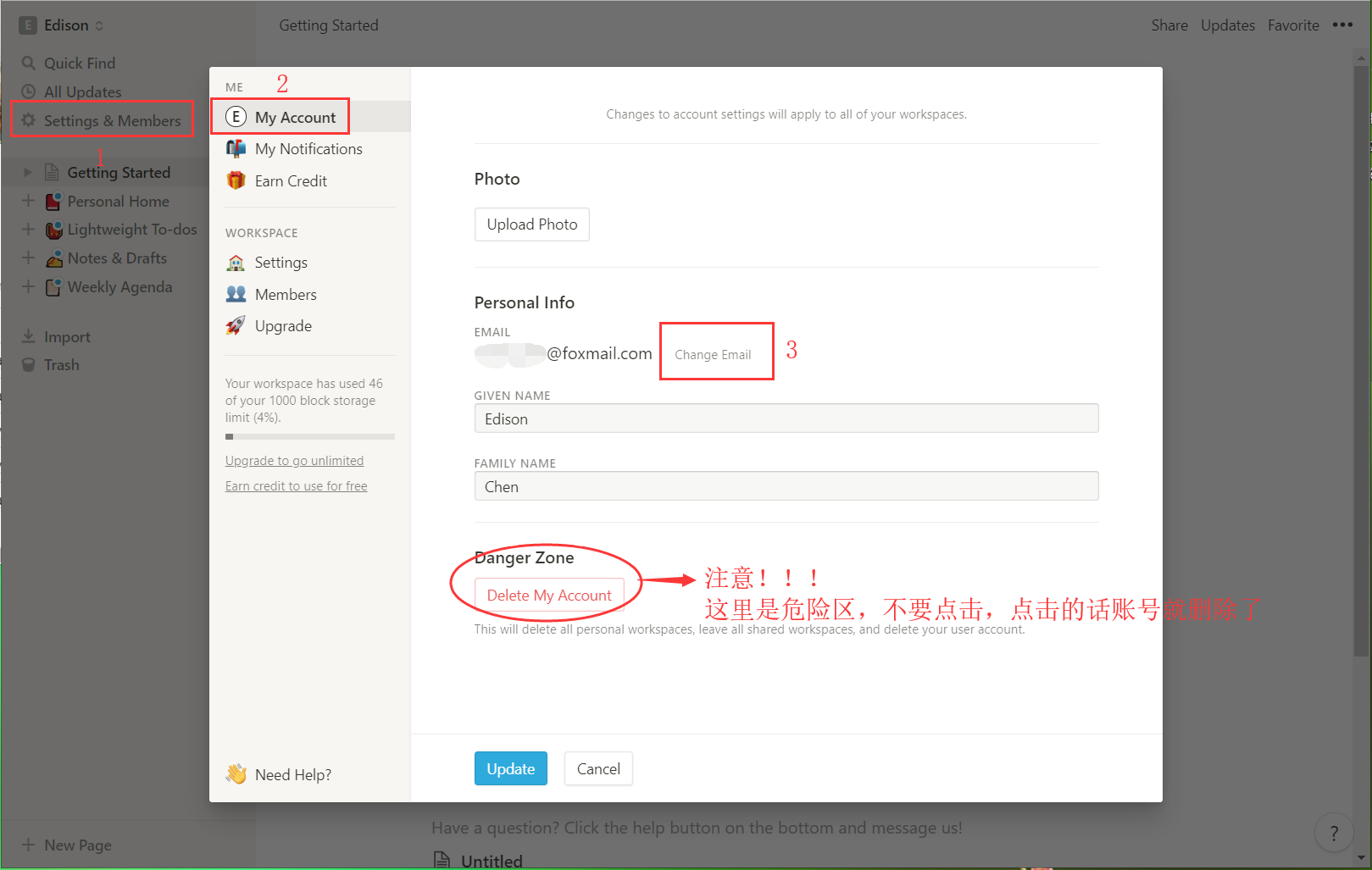Screen dimensions: 1372x870
Task: Click the Lightweight To-dos page icon
Action: pyautogui.click(x=53, y=230)
